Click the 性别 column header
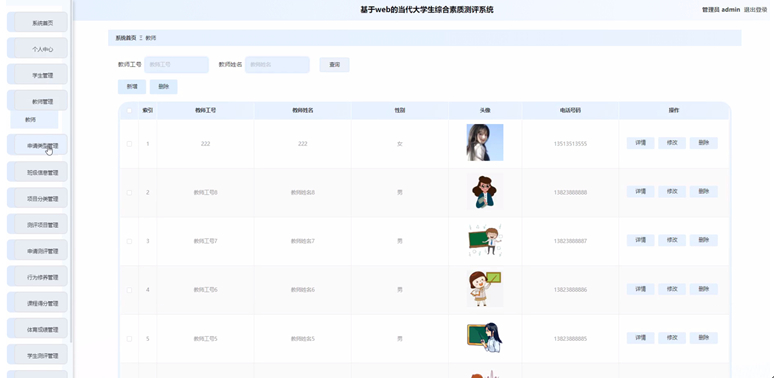This screenshot has height=378, width=775. (400, 111)
